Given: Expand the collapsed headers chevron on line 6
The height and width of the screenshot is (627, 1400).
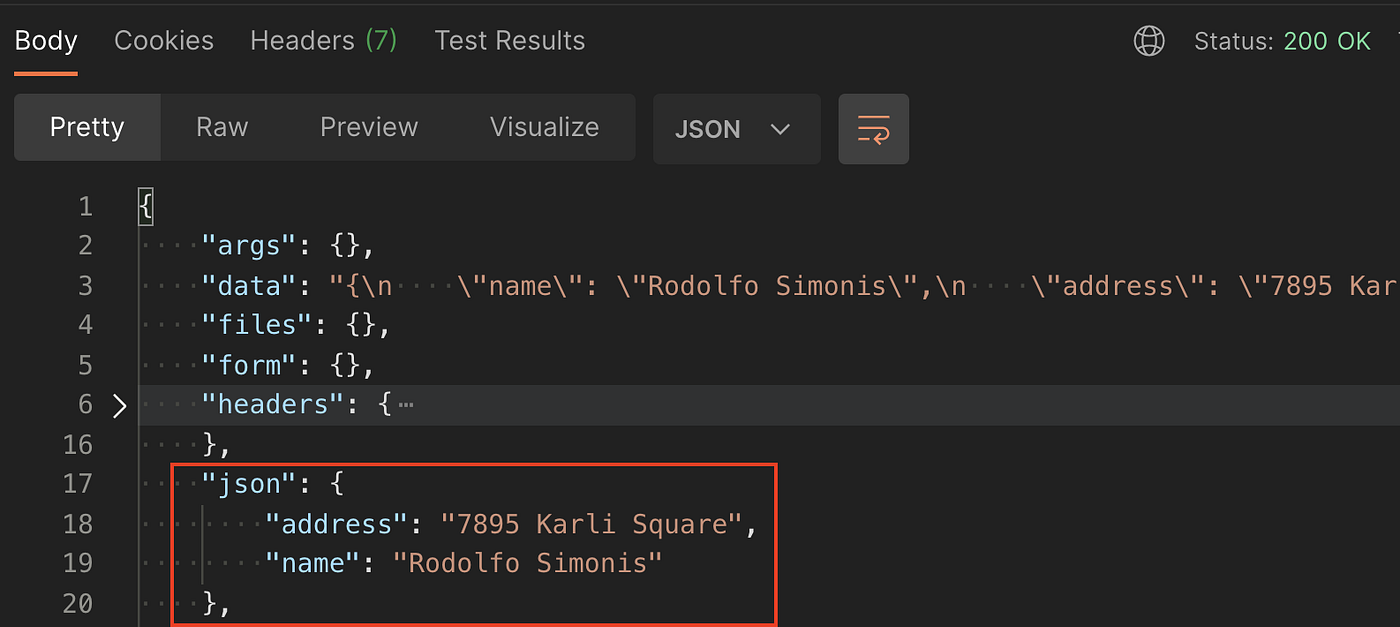Looking at the screenshot, I should pyautogui.click(x=119, y=405).
